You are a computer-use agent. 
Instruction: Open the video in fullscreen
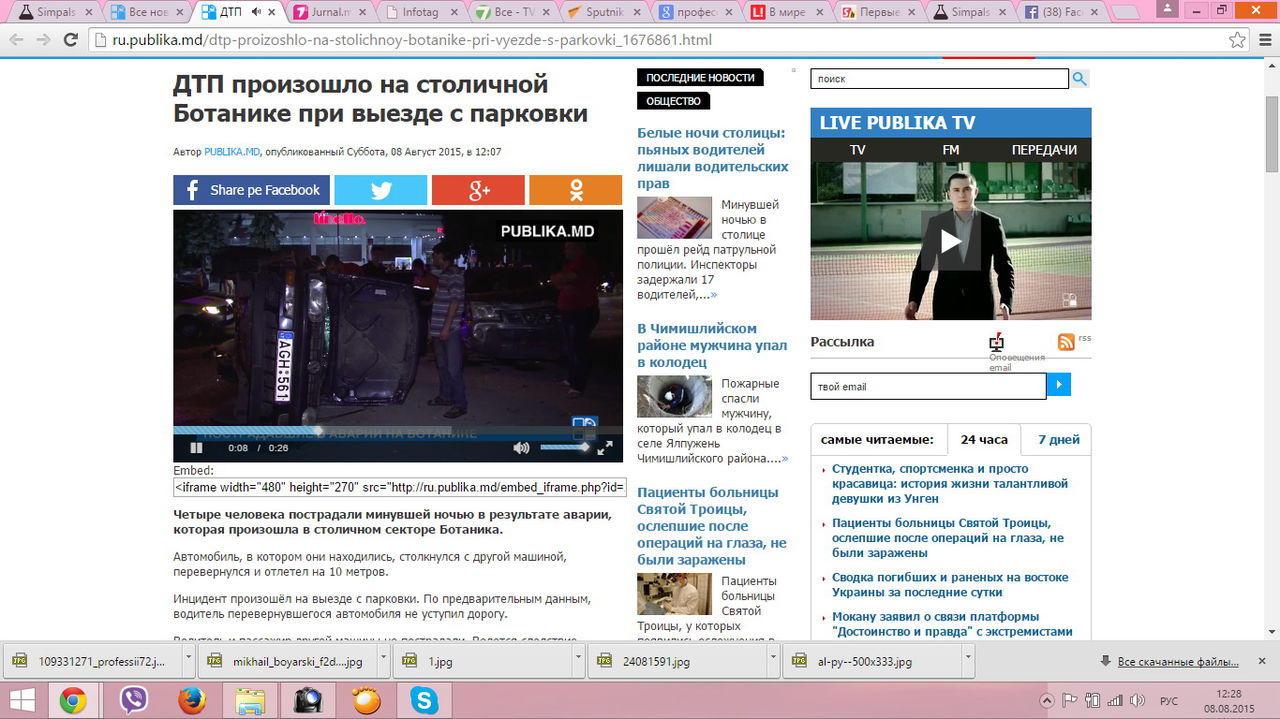pos(605,448)
